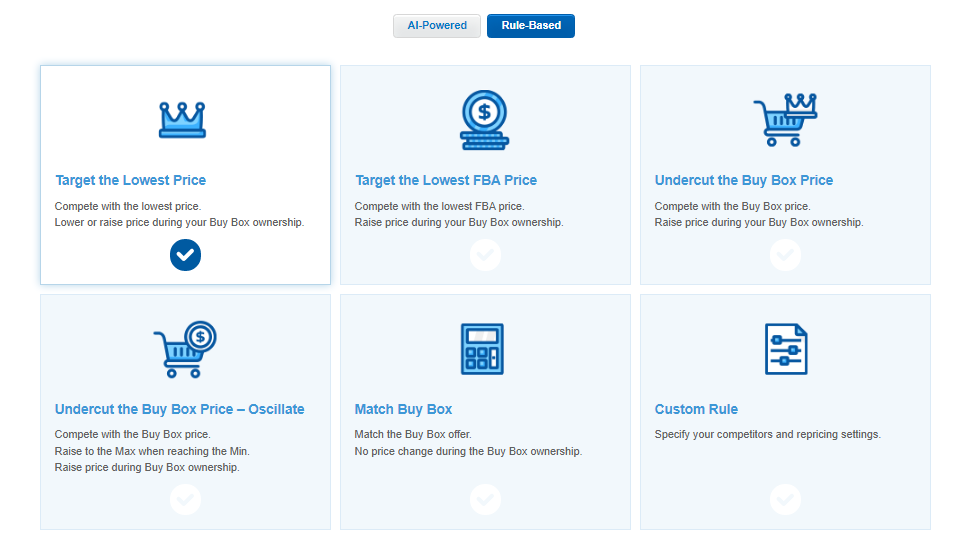Open the Target the Lowest Price title
970x537 pixels.
(x=131, y=180)
